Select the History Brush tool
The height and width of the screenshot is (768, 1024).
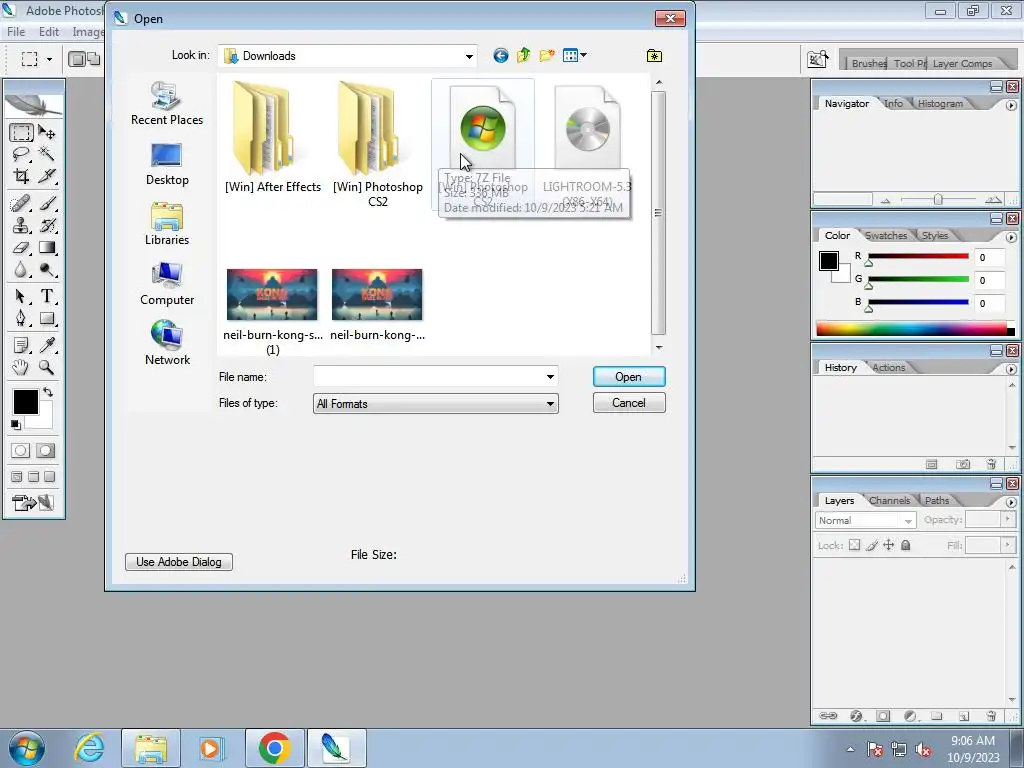(x=47, y=225)
